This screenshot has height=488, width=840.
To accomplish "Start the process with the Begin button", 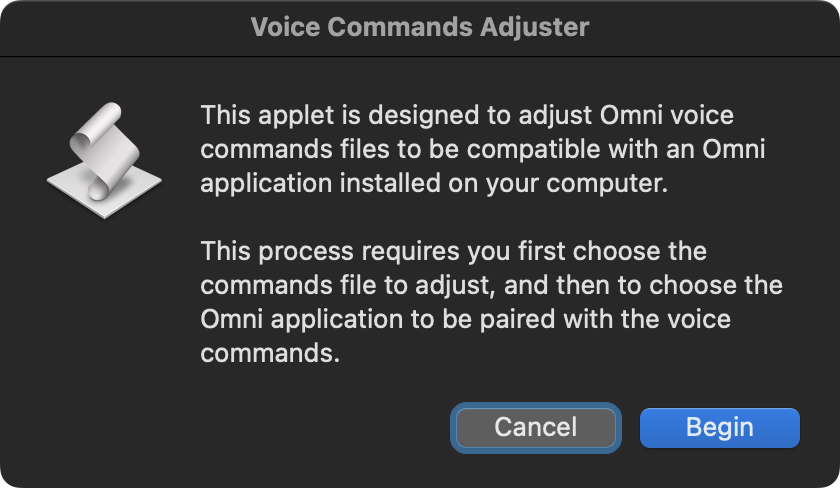I will click(x=719, y=427).
